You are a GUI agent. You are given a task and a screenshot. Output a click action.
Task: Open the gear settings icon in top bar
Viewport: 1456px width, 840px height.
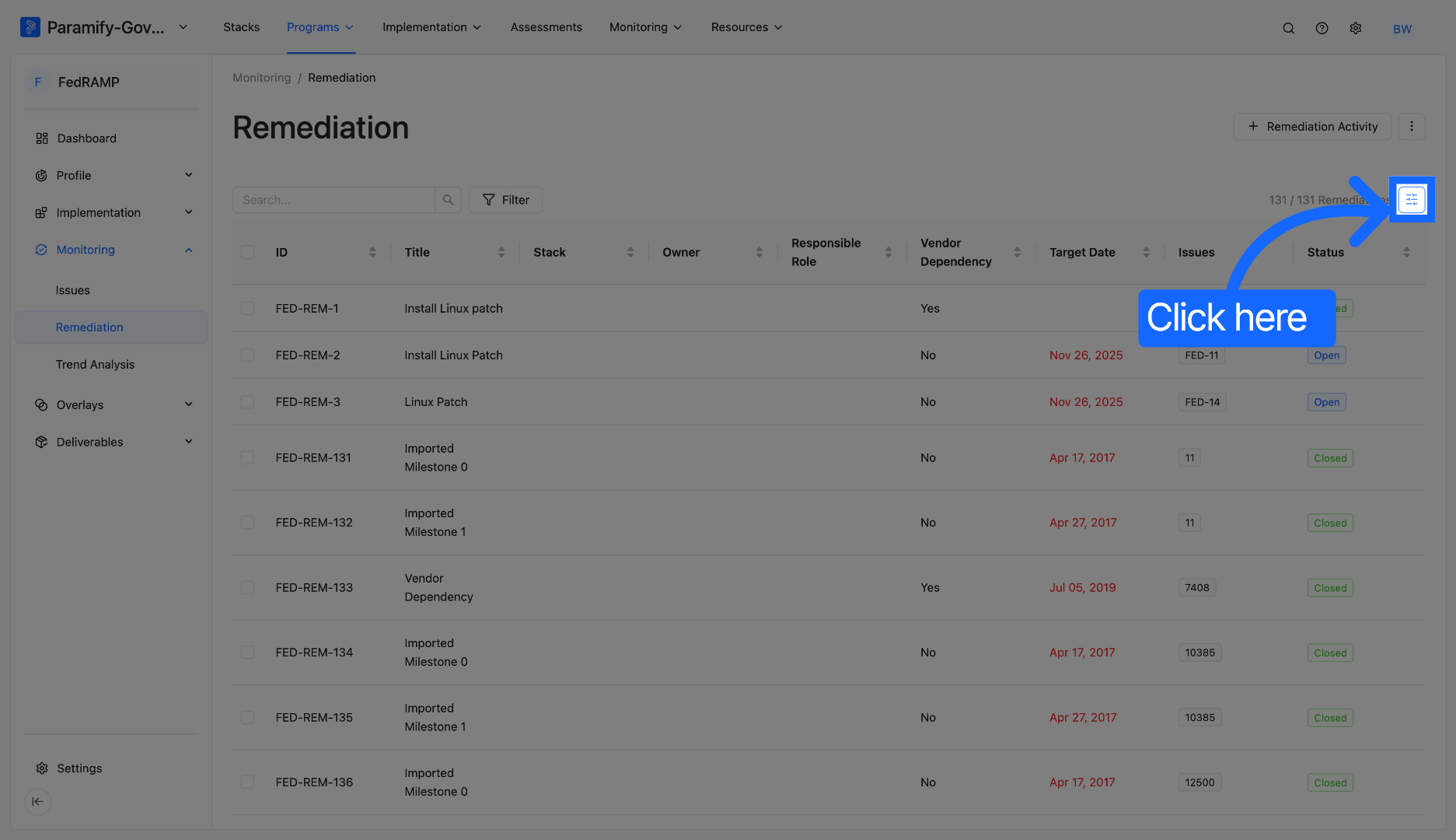[1356, 28]
